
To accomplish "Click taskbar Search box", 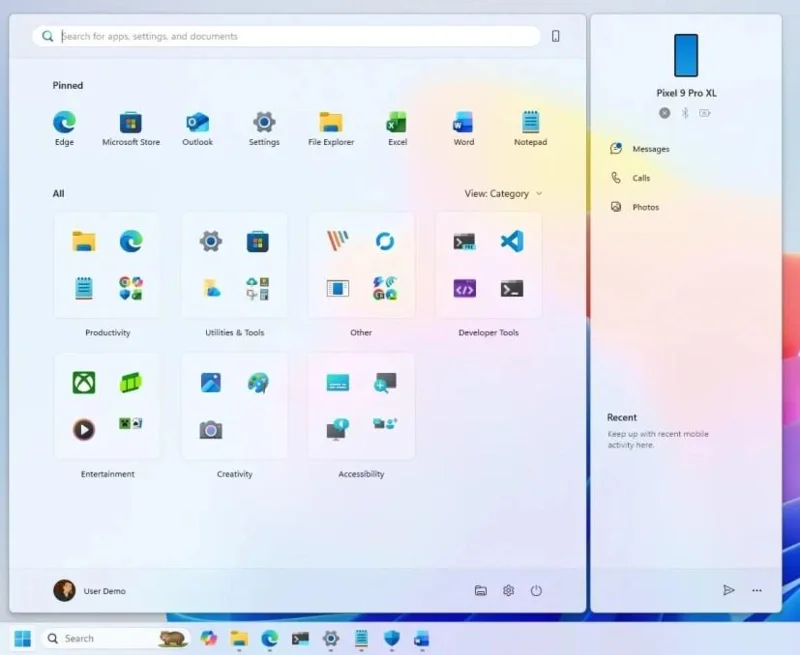I will point(116,638).
